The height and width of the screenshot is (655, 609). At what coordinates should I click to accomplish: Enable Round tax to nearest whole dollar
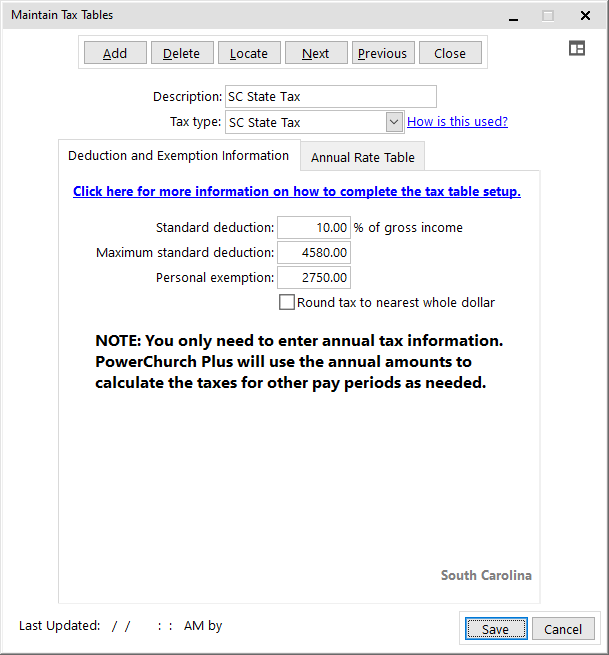point(287,302)
